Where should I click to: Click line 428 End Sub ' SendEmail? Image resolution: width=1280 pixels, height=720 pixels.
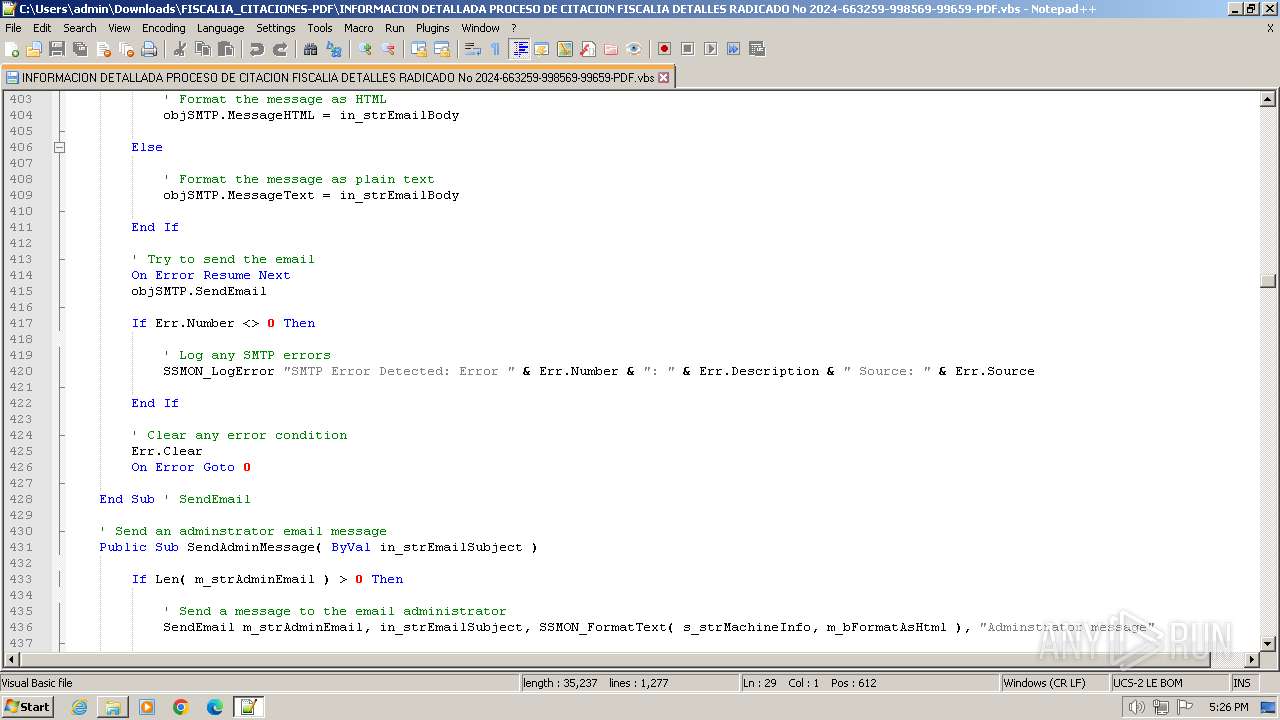pyautogui.click(x=175, y=499)
